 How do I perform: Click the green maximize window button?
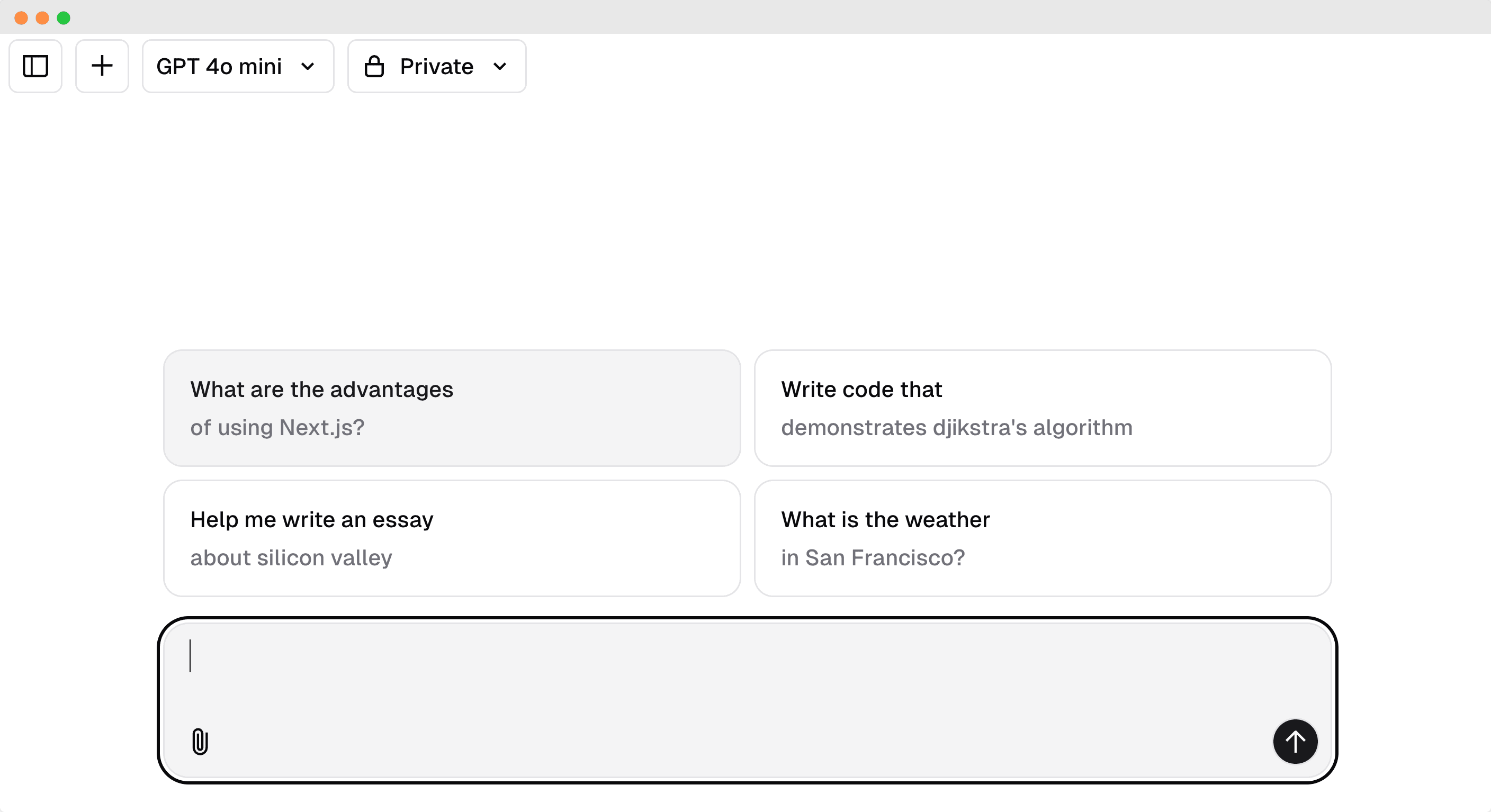pos(64,18)
